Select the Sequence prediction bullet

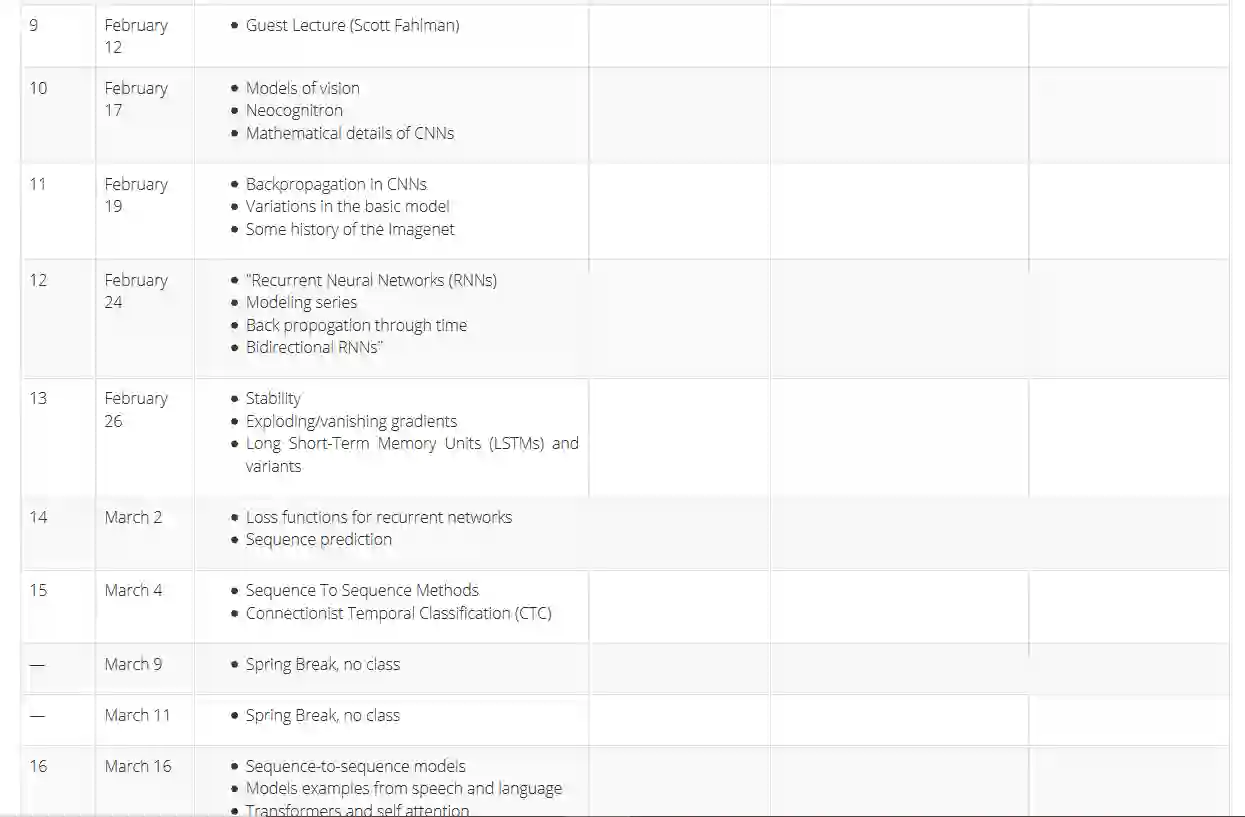318,539
